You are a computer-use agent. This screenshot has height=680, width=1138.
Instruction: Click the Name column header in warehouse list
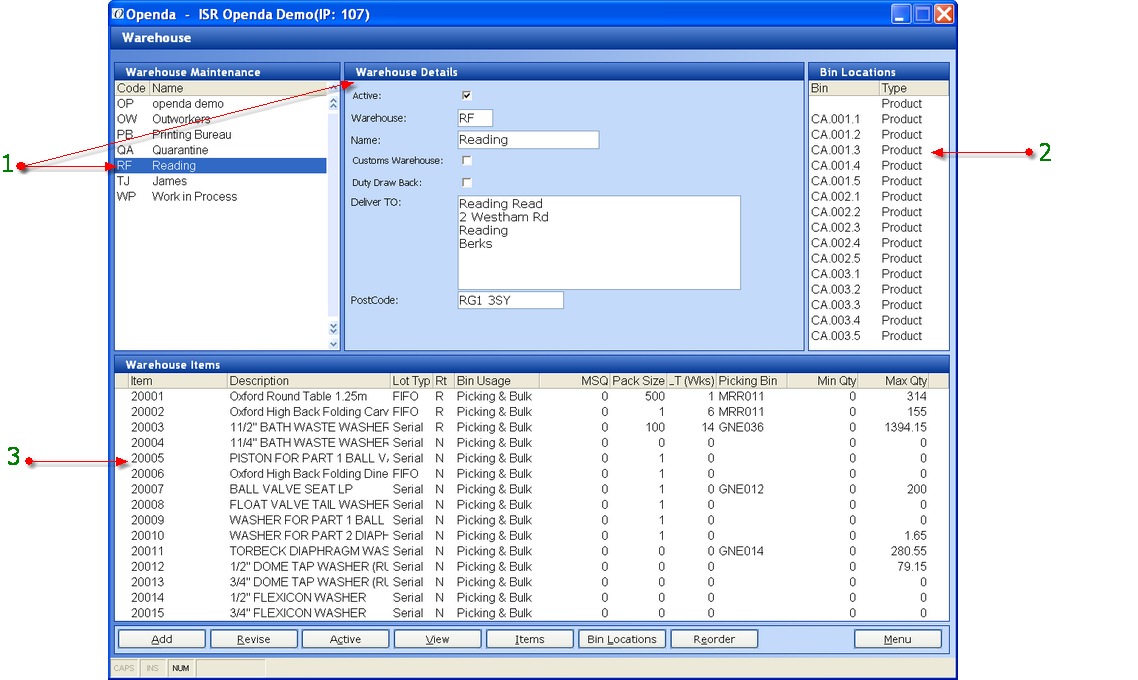pos(239,88)
